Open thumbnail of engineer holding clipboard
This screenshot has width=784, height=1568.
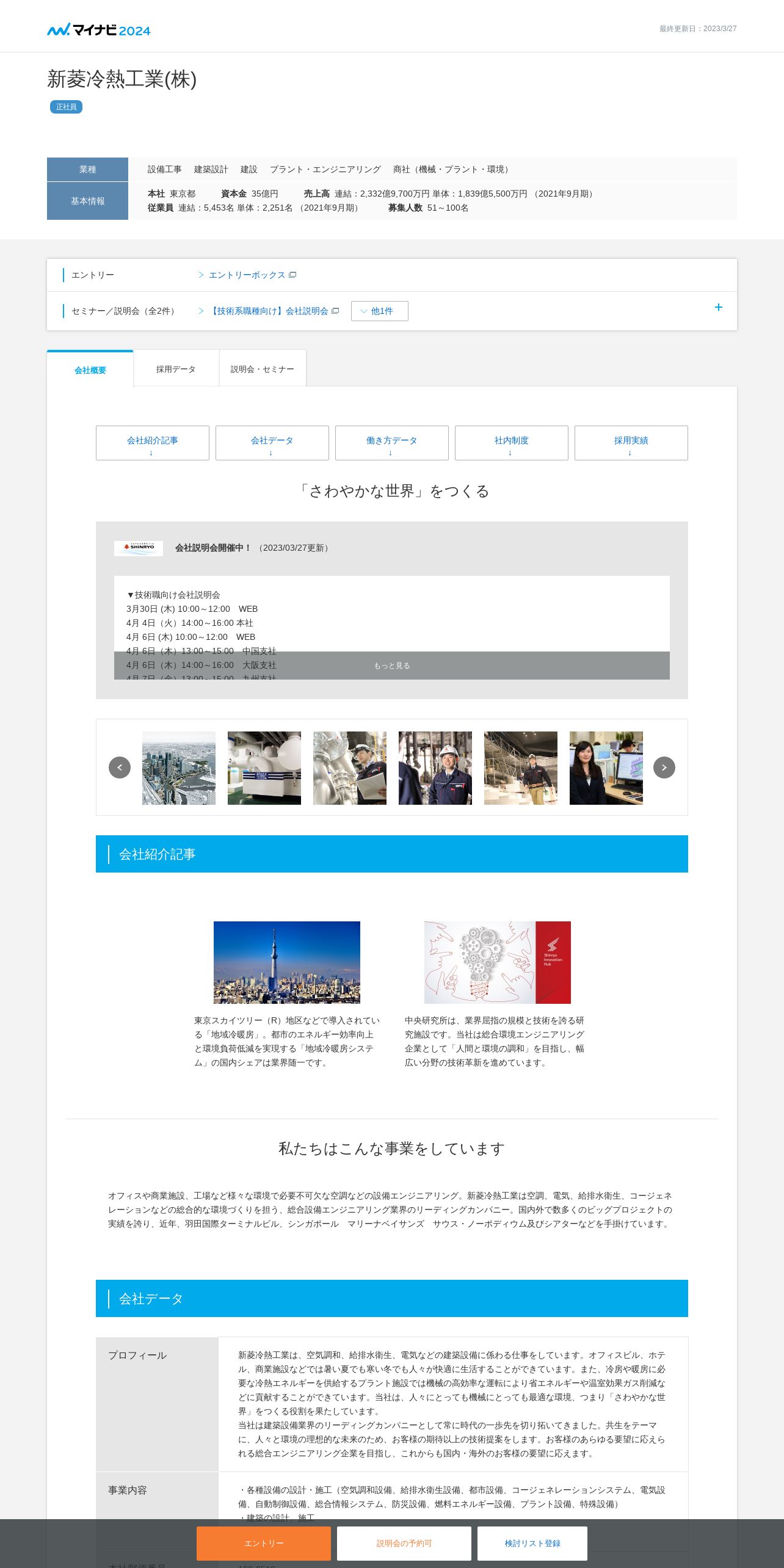pyautogui.click(x=350, y=768)
